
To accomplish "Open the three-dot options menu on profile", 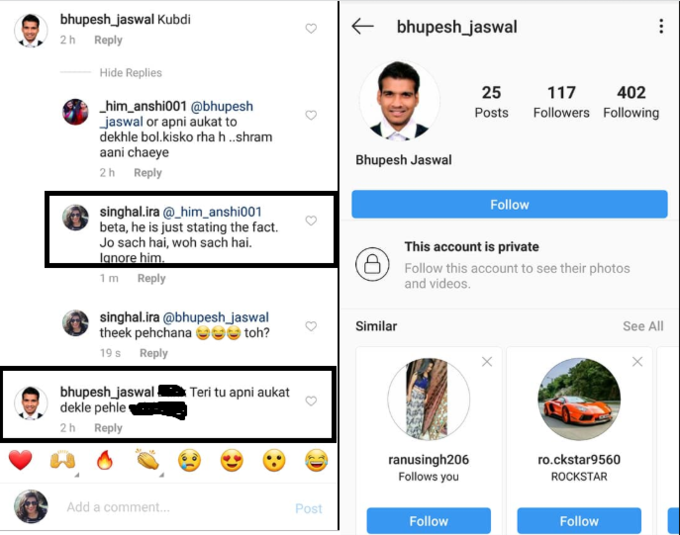I will 661,26.
